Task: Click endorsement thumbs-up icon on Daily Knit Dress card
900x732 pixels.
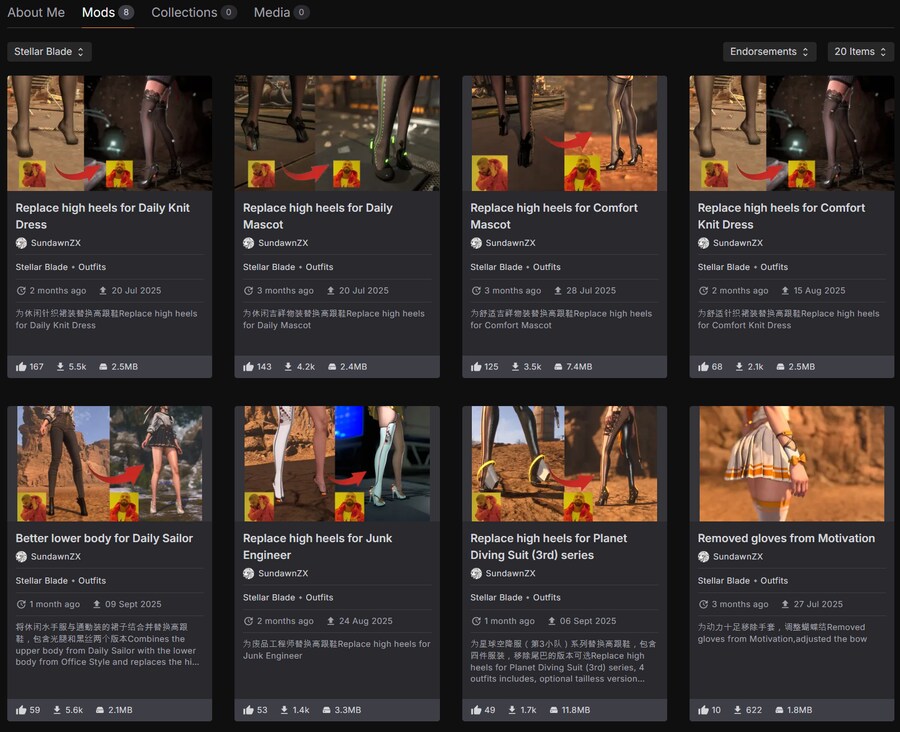Action: [22, 367]
